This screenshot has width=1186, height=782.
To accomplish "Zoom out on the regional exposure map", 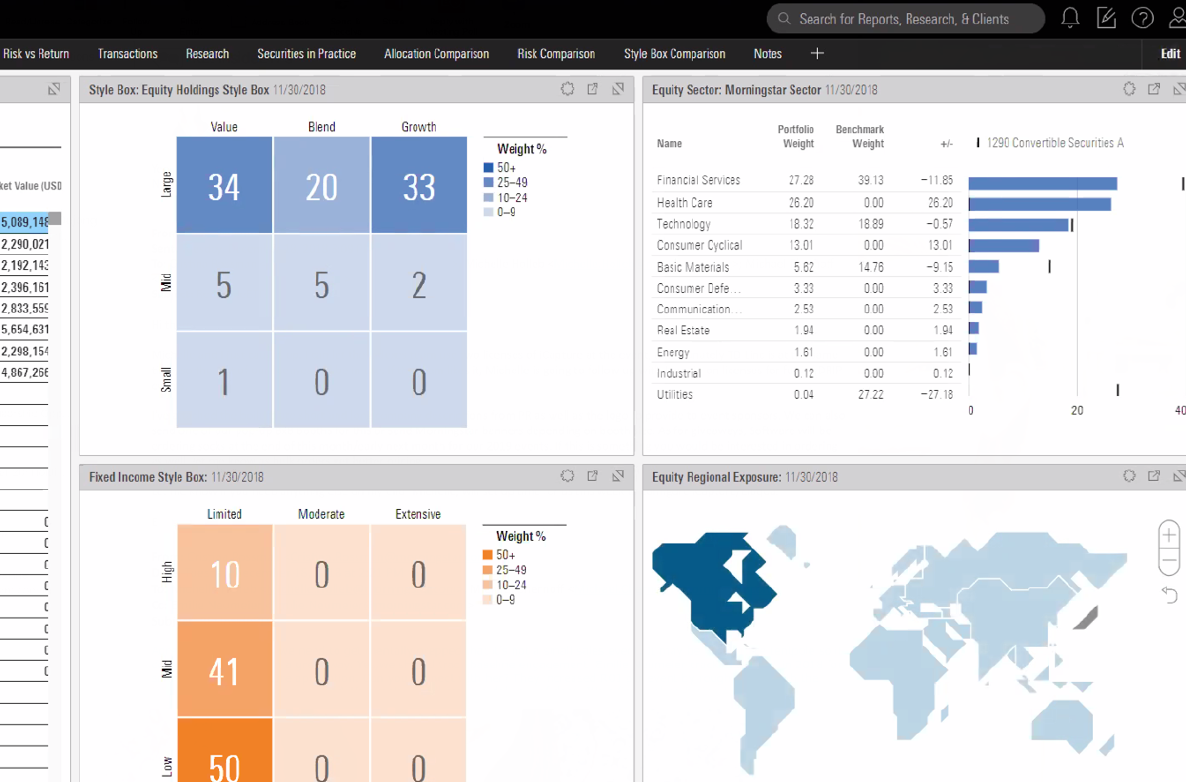I will [1169, 562].
